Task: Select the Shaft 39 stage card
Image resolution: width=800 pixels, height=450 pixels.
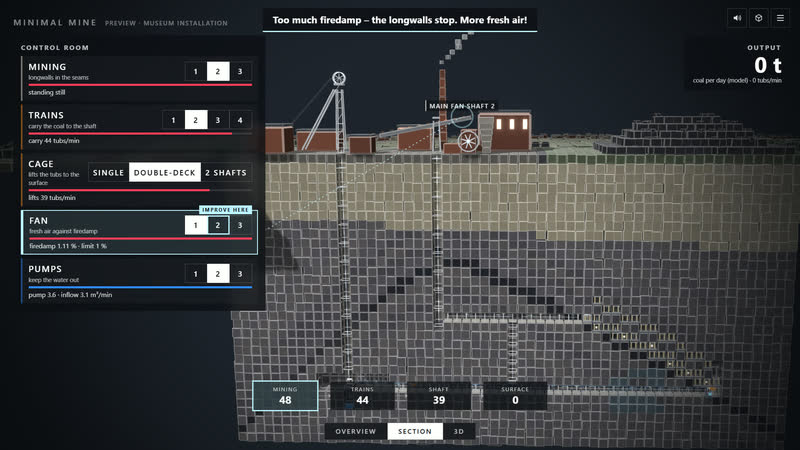Action: 439,395
